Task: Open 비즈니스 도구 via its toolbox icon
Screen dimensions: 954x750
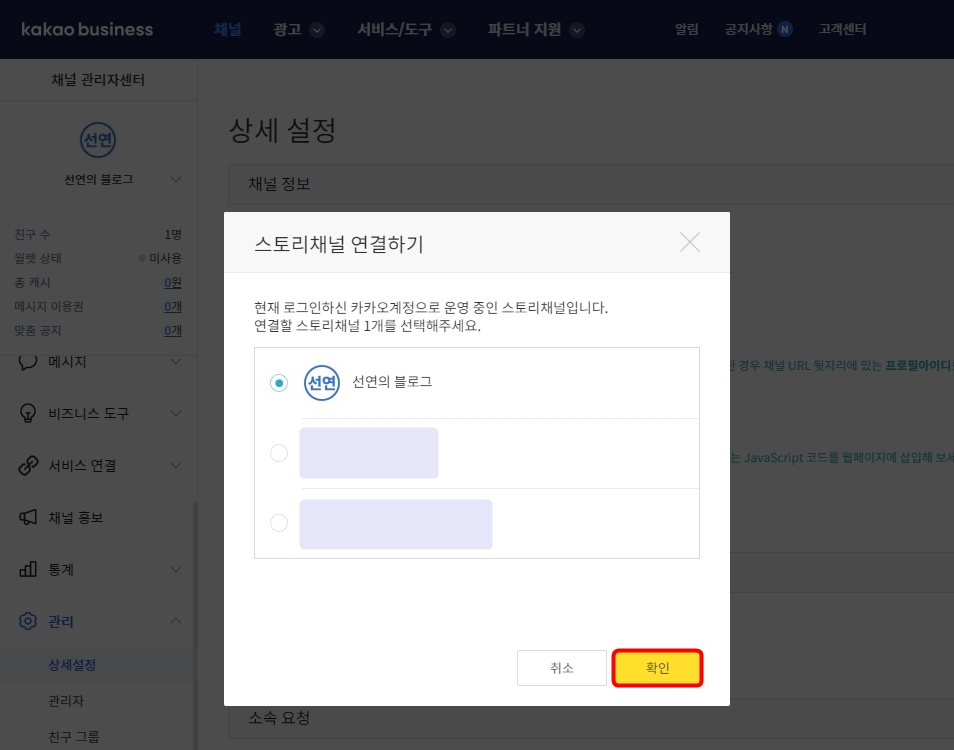Action: point(30,414)
